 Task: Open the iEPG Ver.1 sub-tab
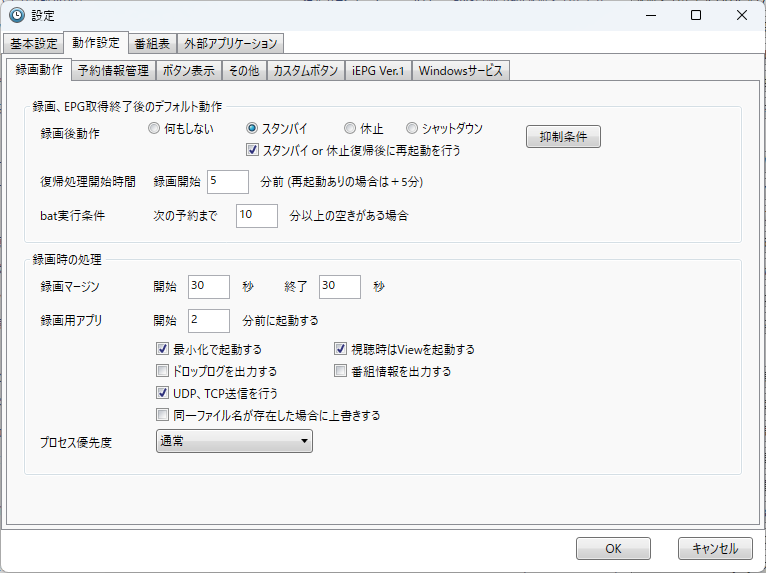pyautogui.click(x=378, y=71)
